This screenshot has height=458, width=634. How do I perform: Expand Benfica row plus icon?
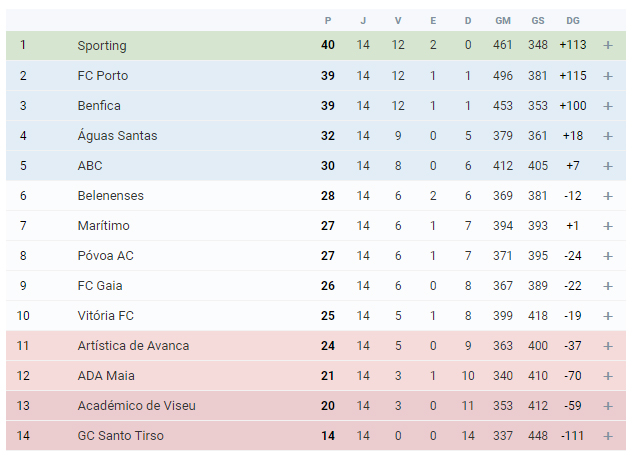pyautogui.click(x=608, y=106)
